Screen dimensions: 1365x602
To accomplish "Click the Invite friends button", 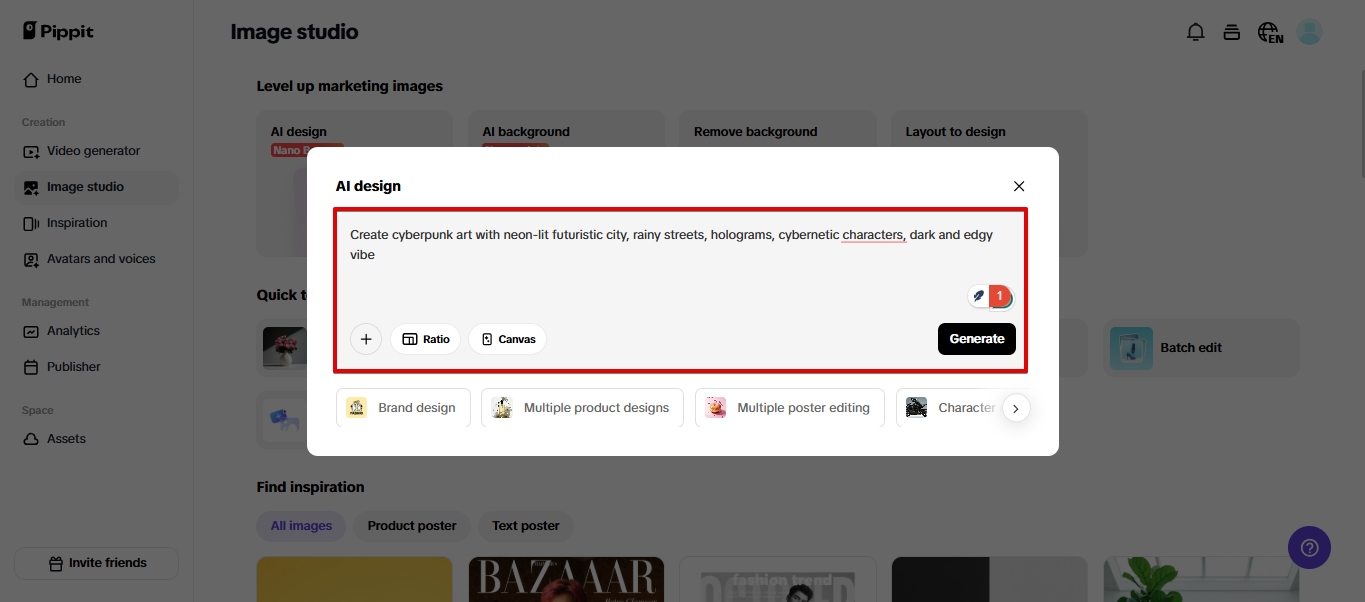I will click(97, 563).
